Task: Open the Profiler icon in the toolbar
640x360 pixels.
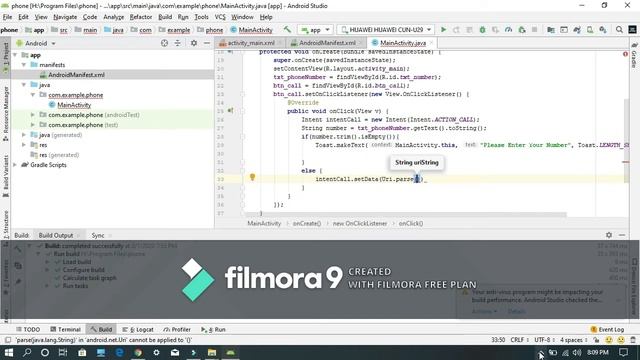Action: click(509, 30)
